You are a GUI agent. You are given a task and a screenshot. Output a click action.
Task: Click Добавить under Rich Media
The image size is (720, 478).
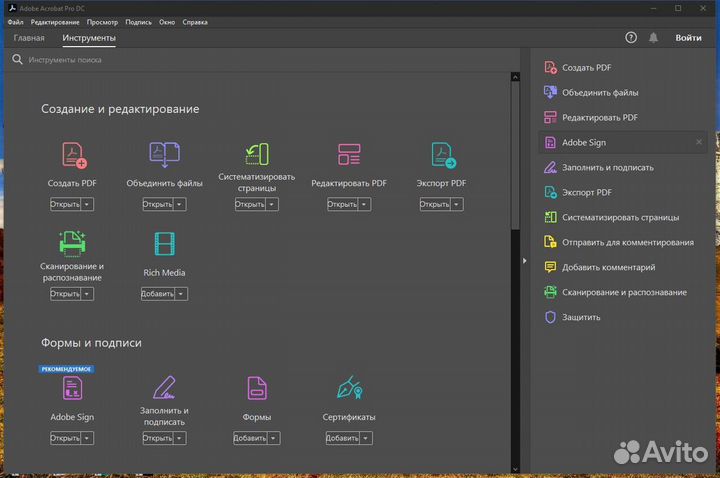click(158, 294)
